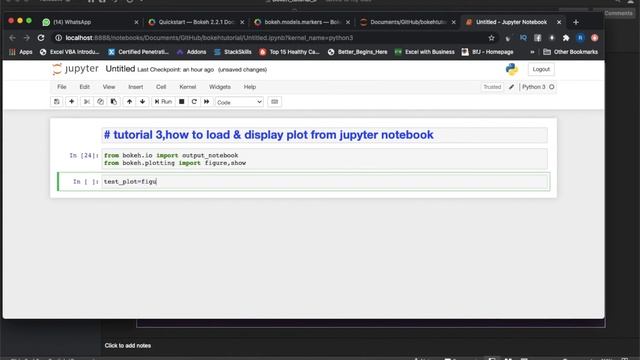Click the Python logo in the notebook header
Viewport: 640px width, 360px height.
(x=512, y=69)
